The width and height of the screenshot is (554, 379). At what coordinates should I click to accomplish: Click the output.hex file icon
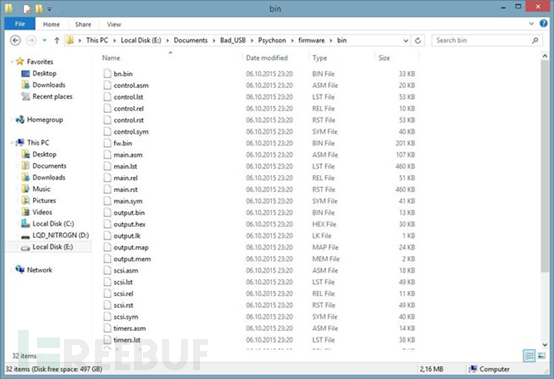107,224
